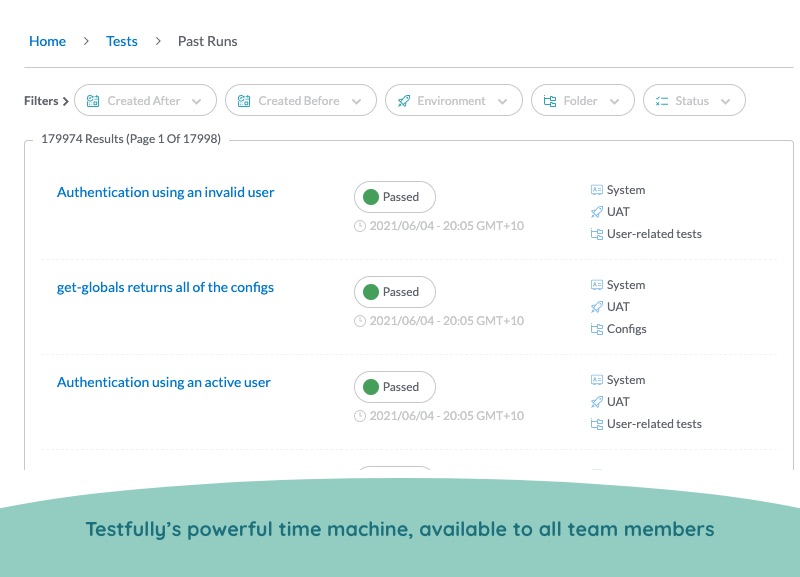Click breadcrumb separator chevron after Tests
The height and width of the screenshot is (577, 800).
pos(158,41)
